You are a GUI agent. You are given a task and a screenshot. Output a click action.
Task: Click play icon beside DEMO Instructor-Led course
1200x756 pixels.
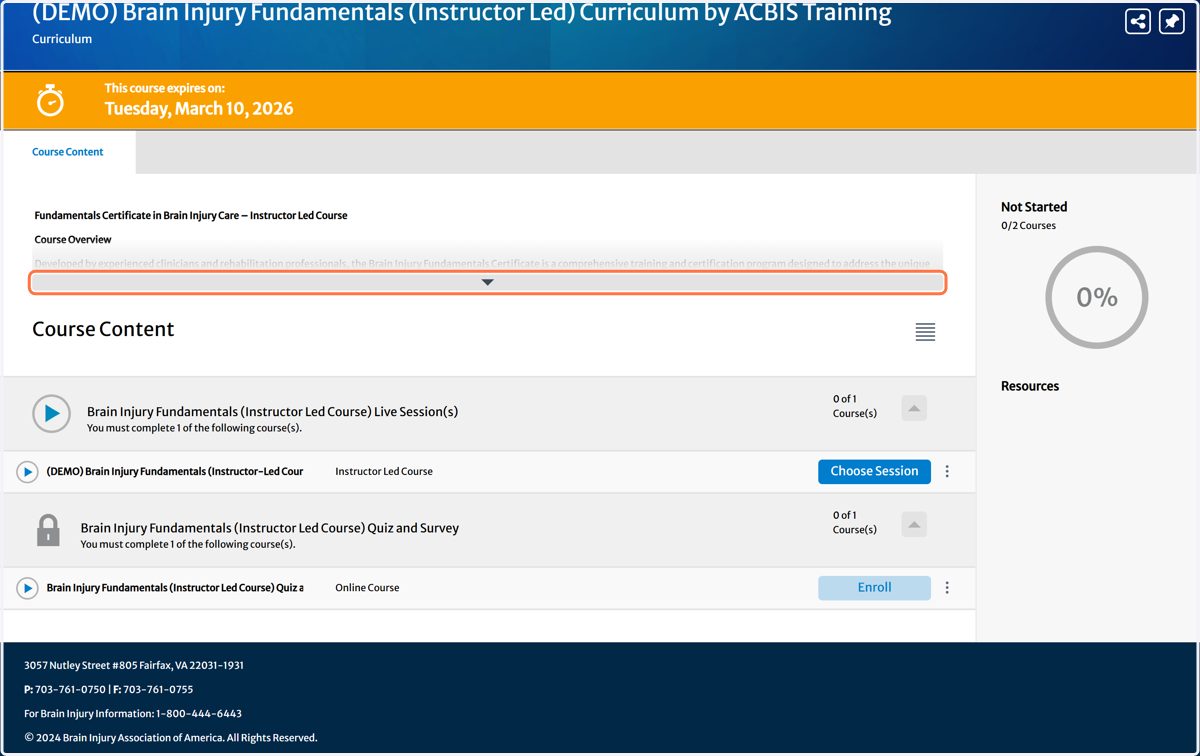pos(27,472)
